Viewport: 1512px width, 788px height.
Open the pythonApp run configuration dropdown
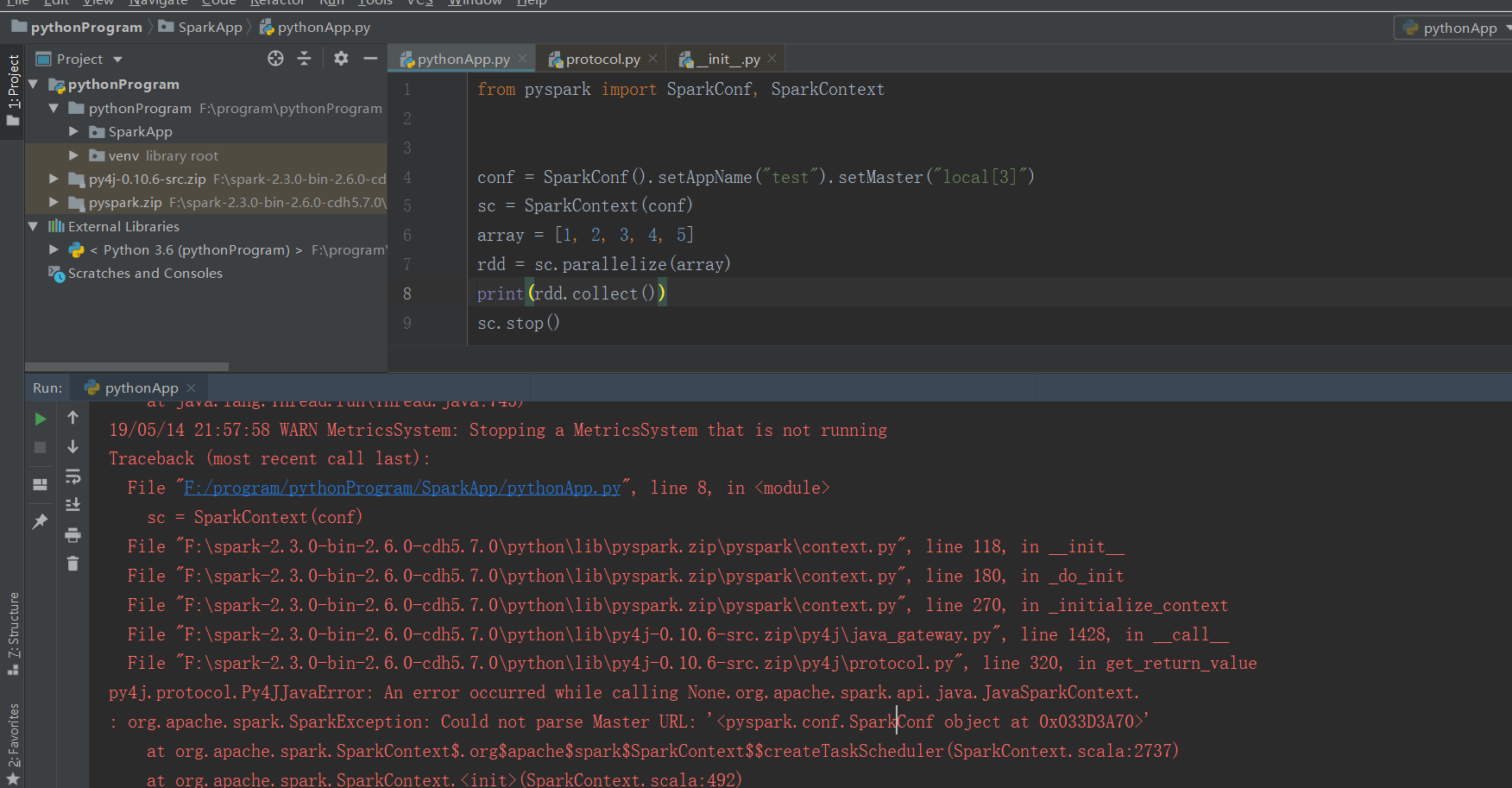click(x=1455, y=28)
